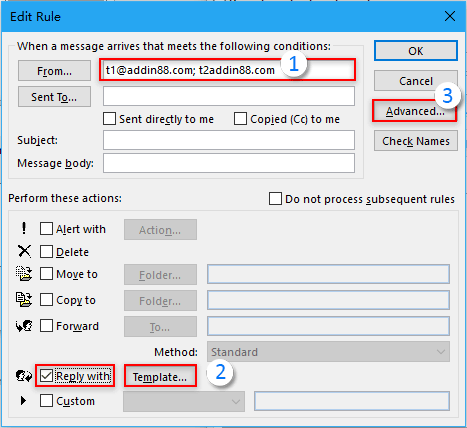The width and height of the screenshot is (467, 428).
Task: Uncheck the Reply with checkbox
Action: [46, 376]
